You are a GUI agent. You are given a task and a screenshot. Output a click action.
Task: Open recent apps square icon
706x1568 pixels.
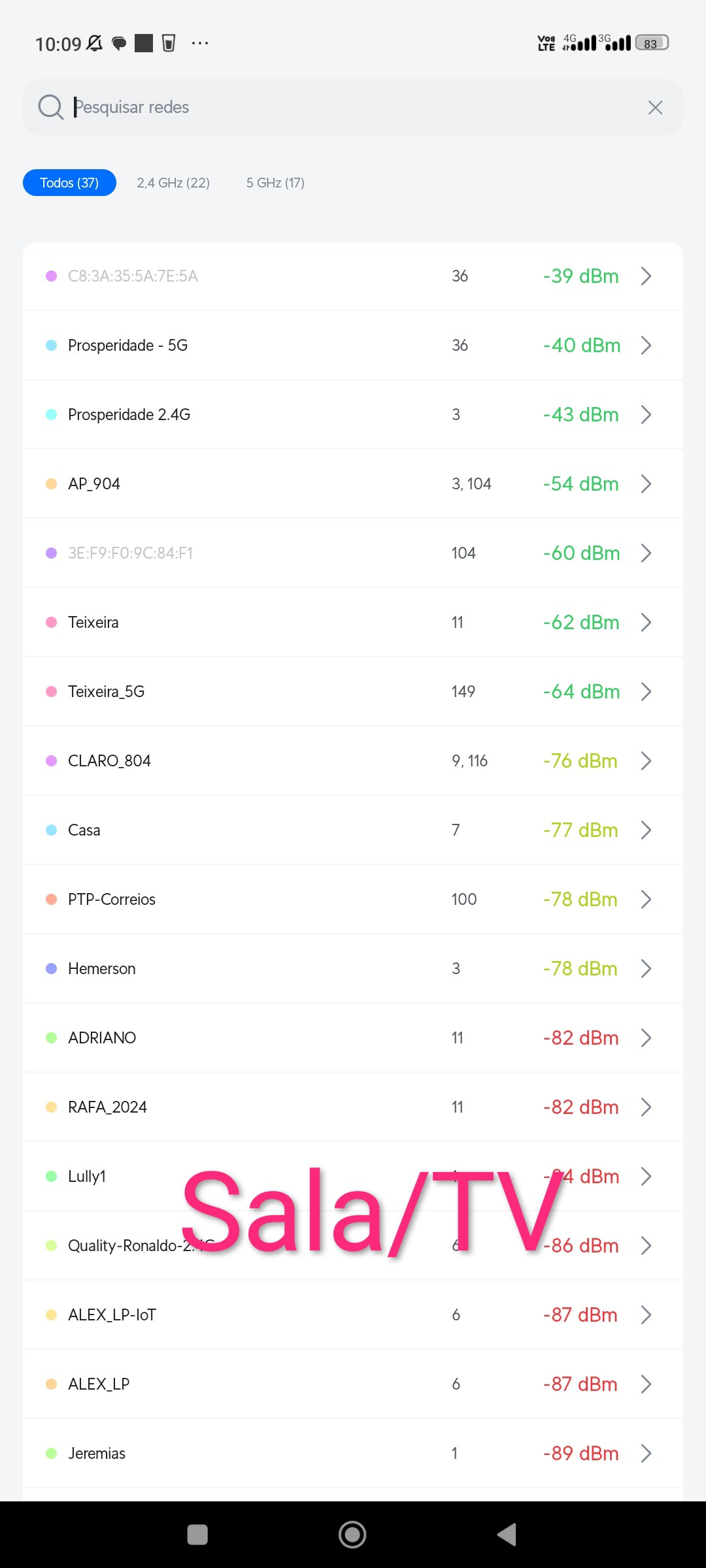pyautogui.click(x=197, y=1534)
